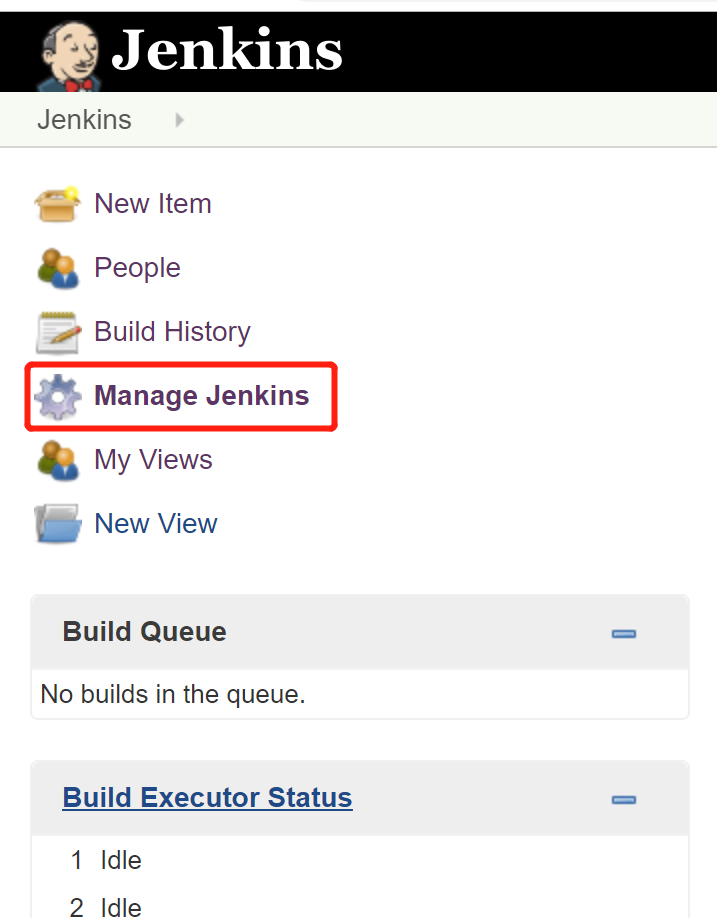The image size is (717, 918).
Task: Click the Manage Jenkins gear icon
Action: 57,396
